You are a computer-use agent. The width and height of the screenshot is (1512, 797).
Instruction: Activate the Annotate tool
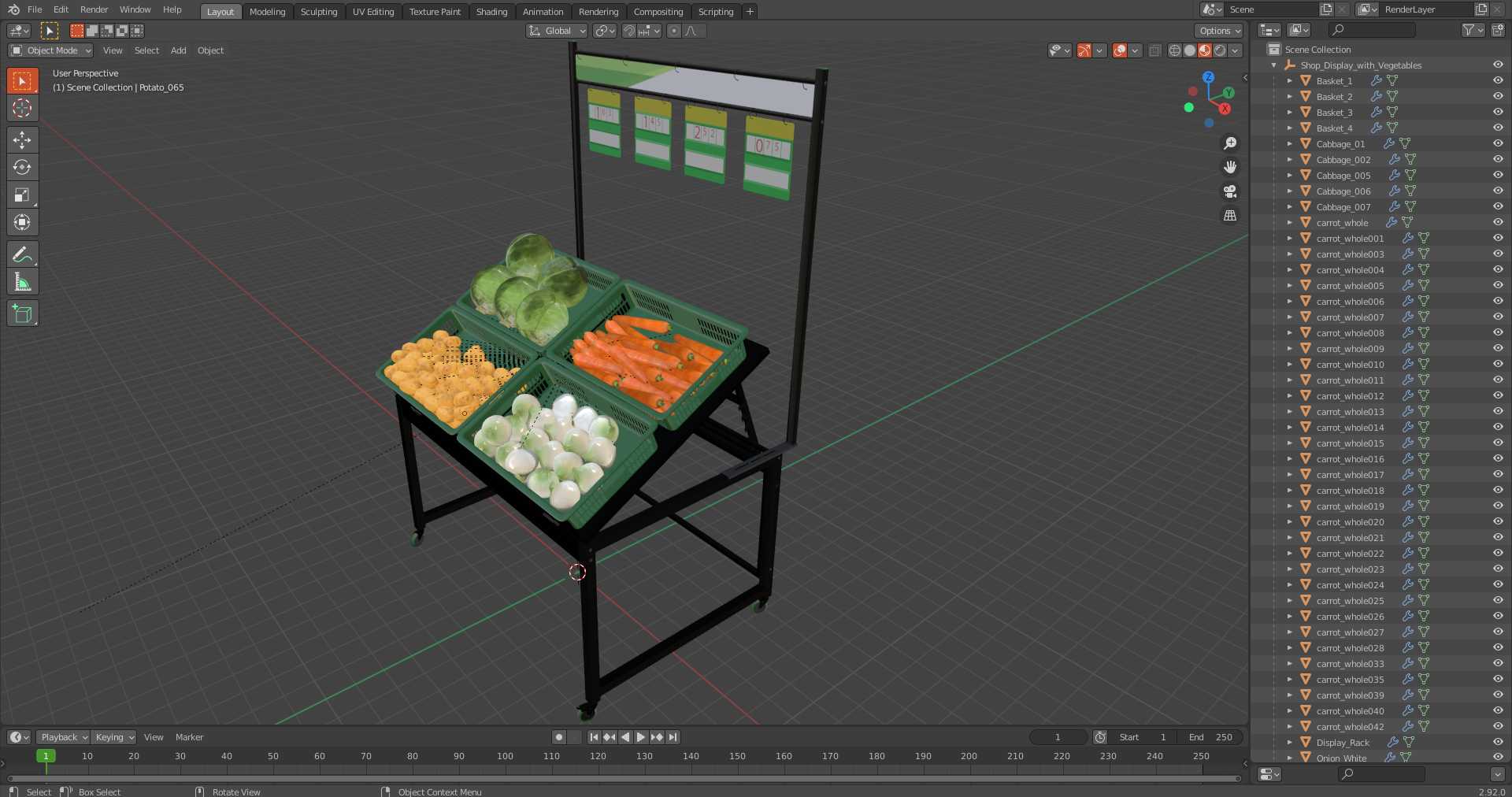[x=22, y=254]
